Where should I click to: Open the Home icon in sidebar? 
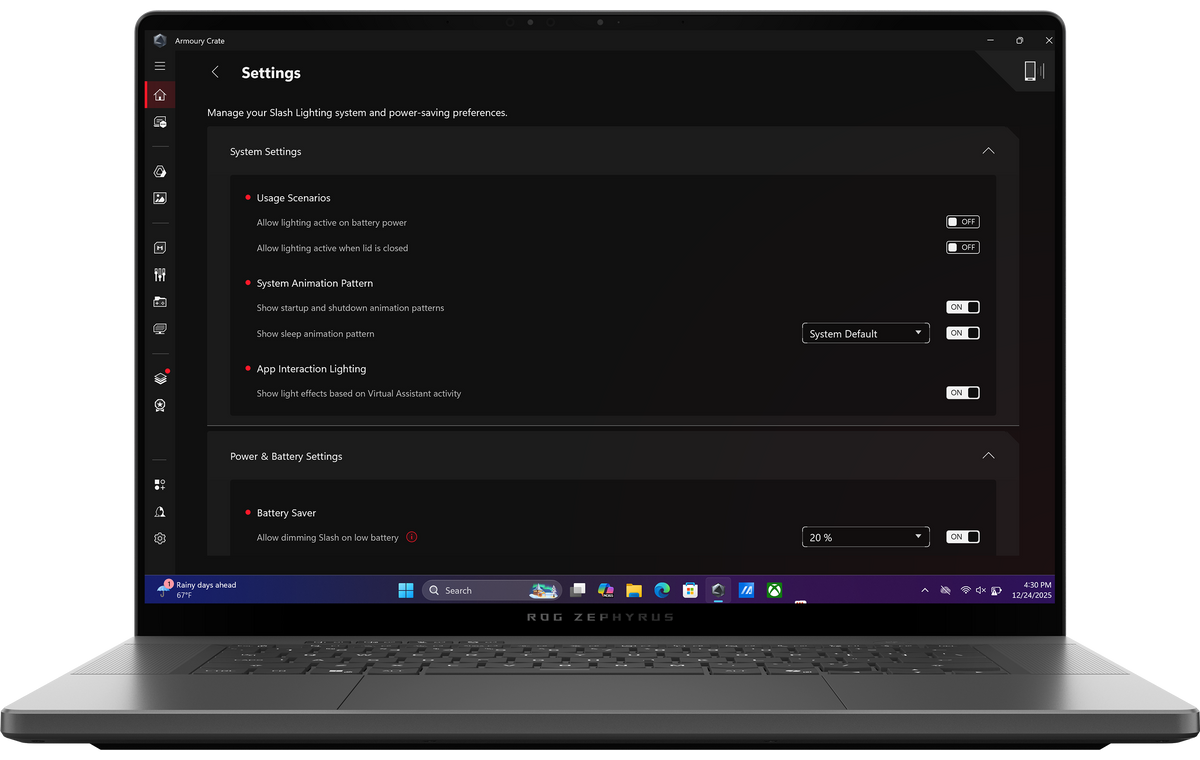click(x=160, y=95)
